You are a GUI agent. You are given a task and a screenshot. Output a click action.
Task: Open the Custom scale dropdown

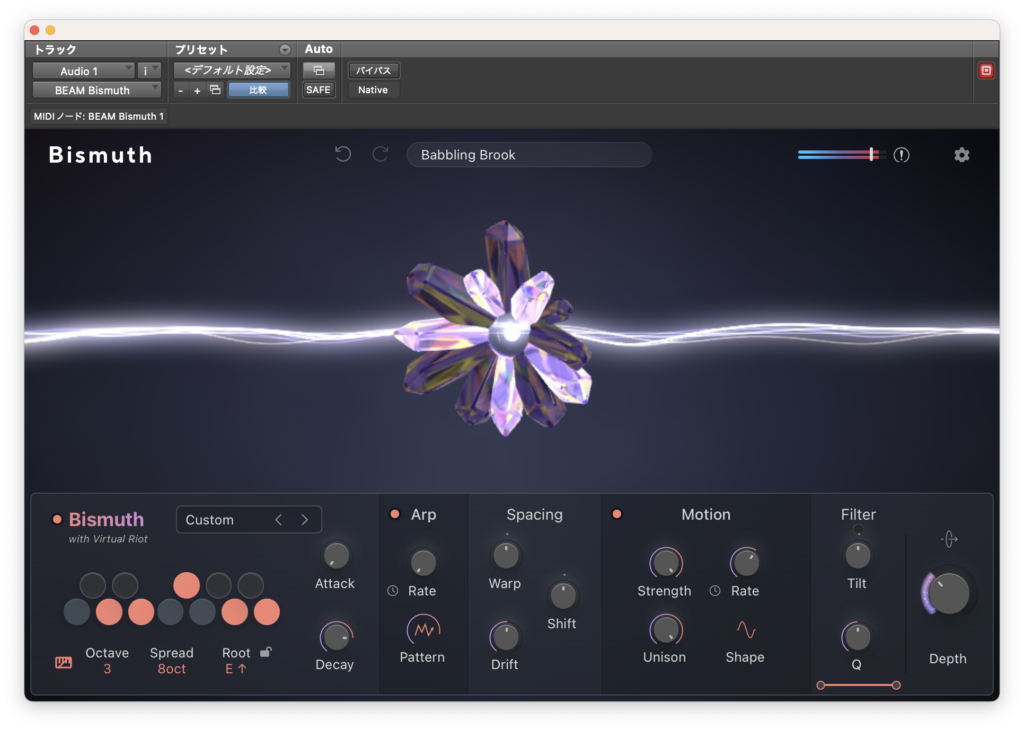[249, 520]
